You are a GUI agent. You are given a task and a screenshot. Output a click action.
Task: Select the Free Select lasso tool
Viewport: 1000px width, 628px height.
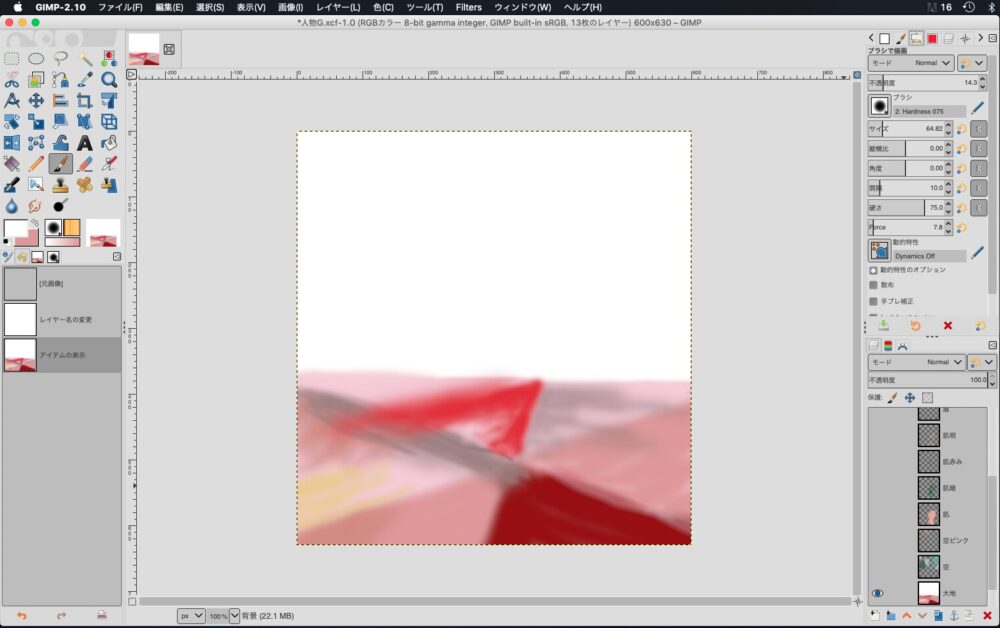coord(60,59)
